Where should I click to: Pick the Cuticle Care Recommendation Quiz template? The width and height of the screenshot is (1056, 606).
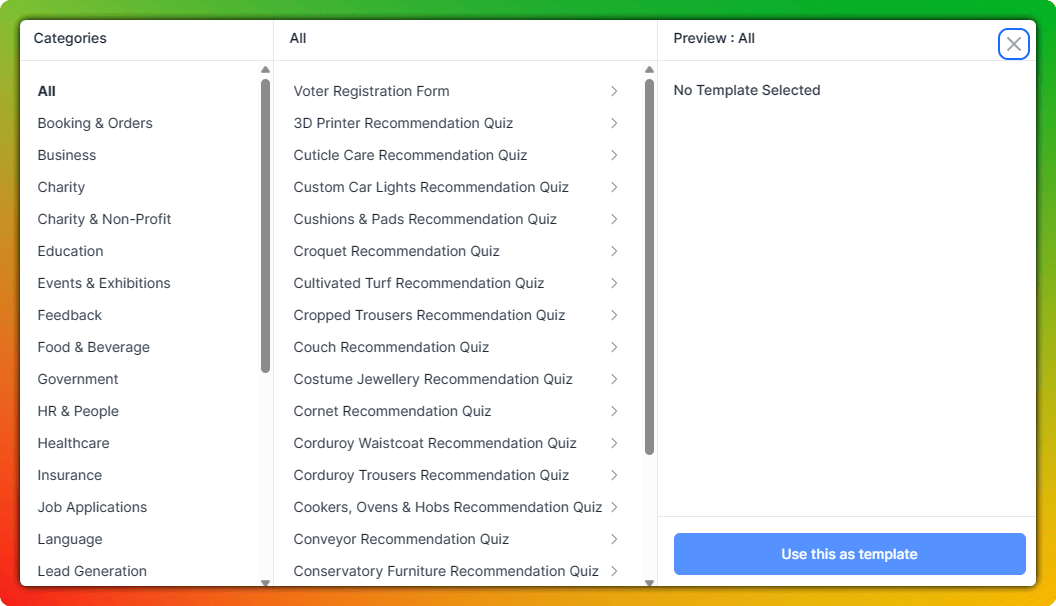[x=410, y=155]
